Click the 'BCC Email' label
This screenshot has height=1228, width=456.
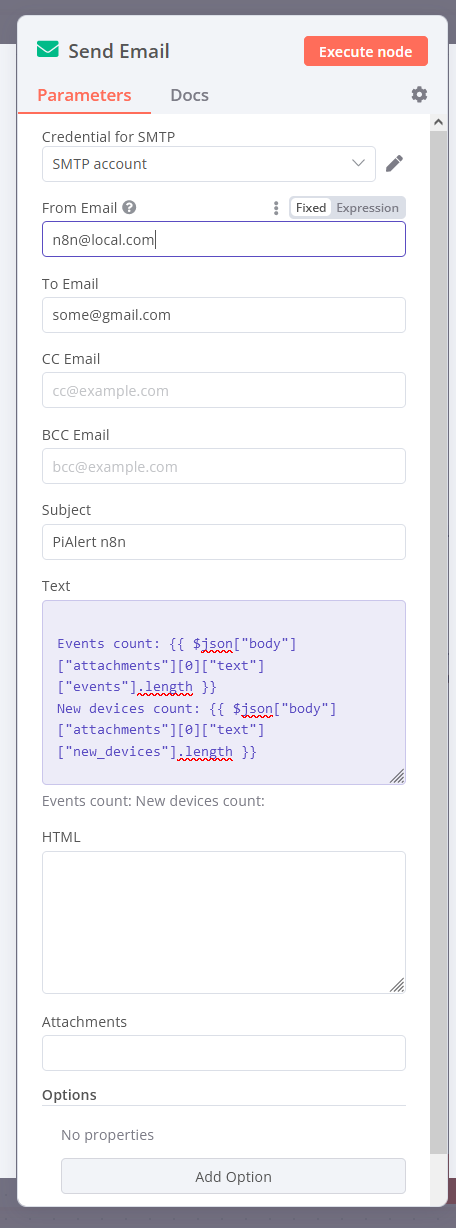(x=76, y=435)
